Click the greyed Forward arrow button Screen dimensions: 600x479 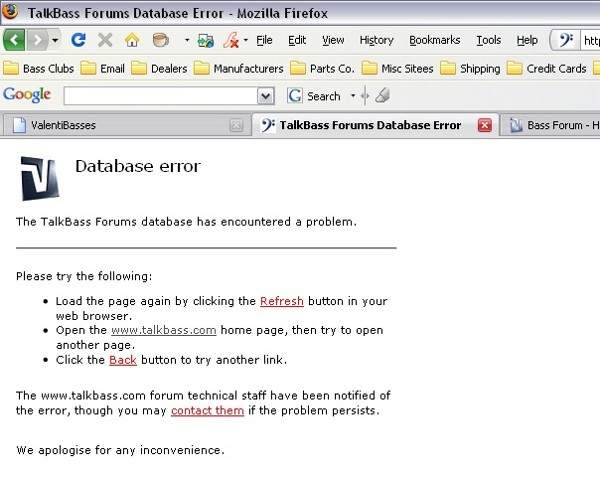pos(37,40)
